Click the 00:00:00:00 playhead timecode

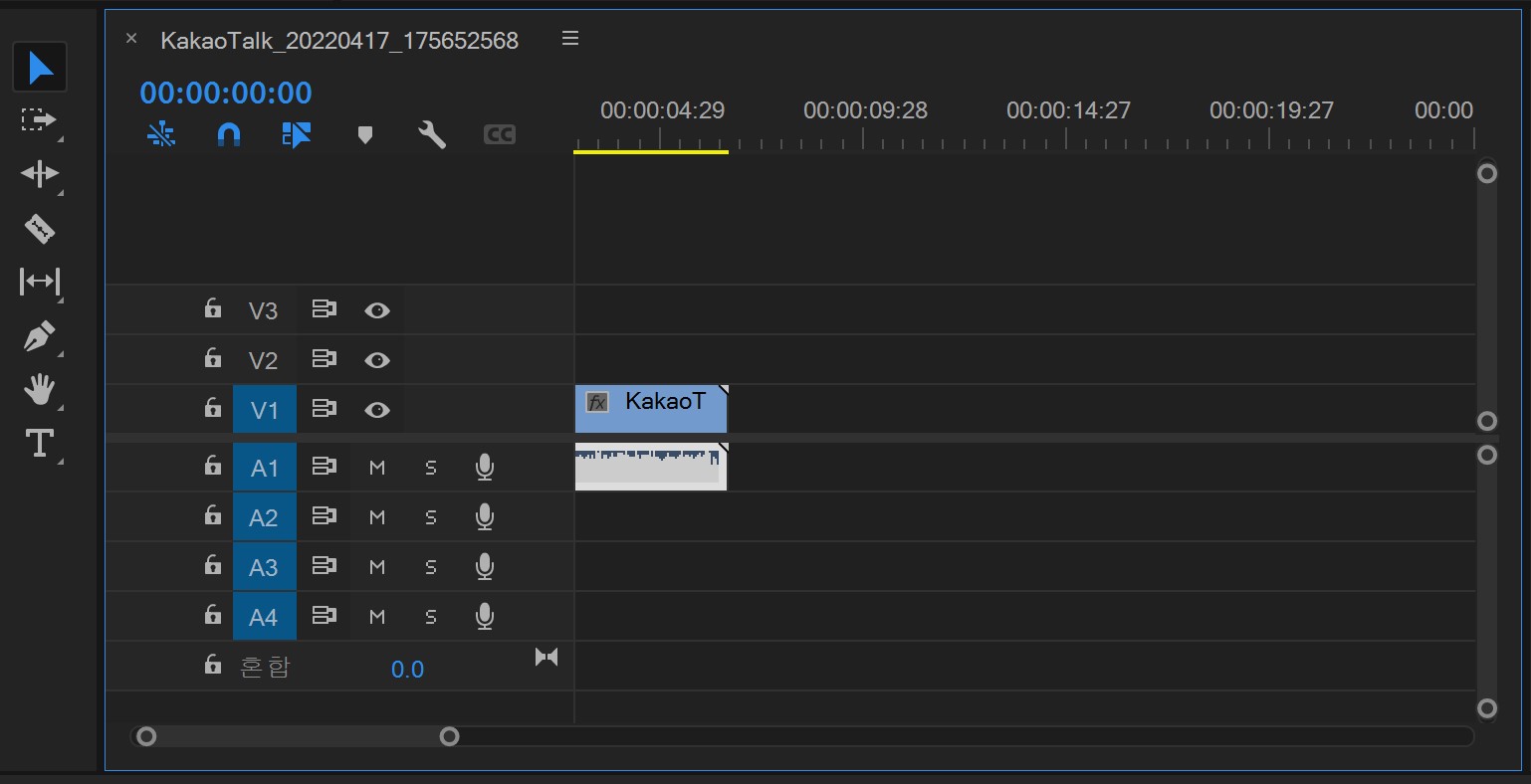tap(226, 93)
